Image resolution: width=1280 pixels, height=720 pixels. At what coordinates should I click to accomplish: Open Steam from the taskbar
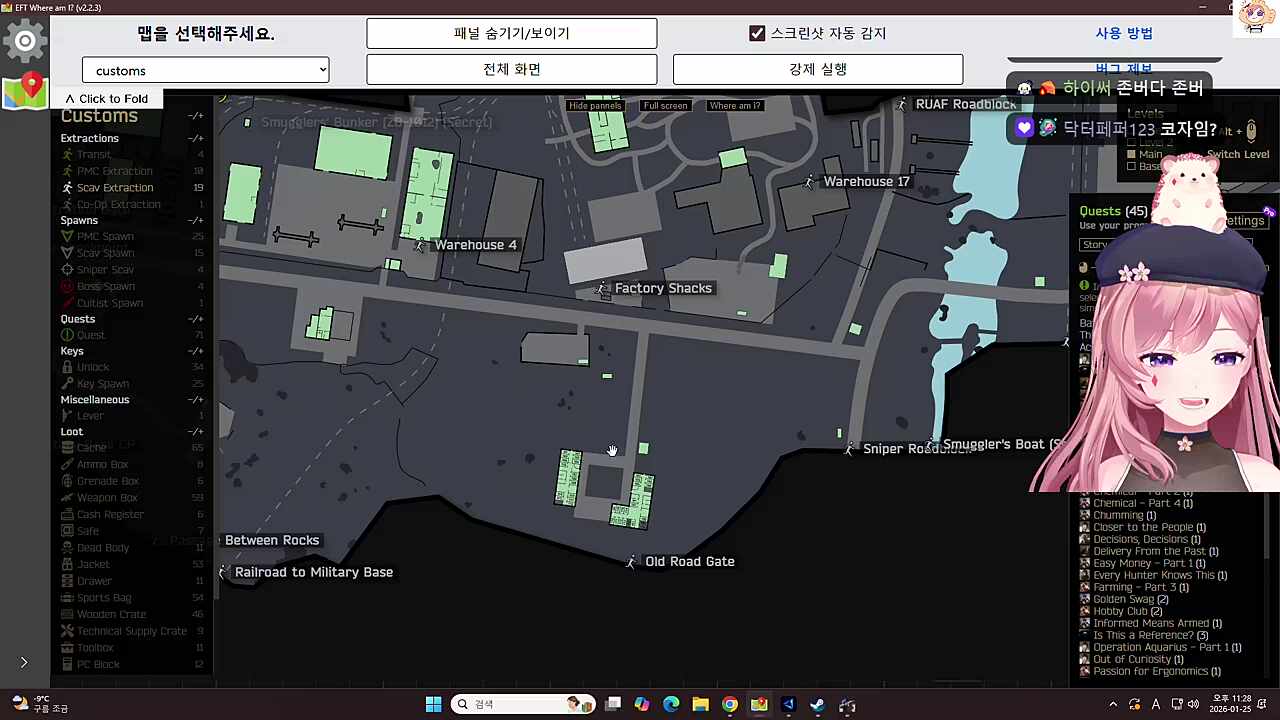click(817, 705)
